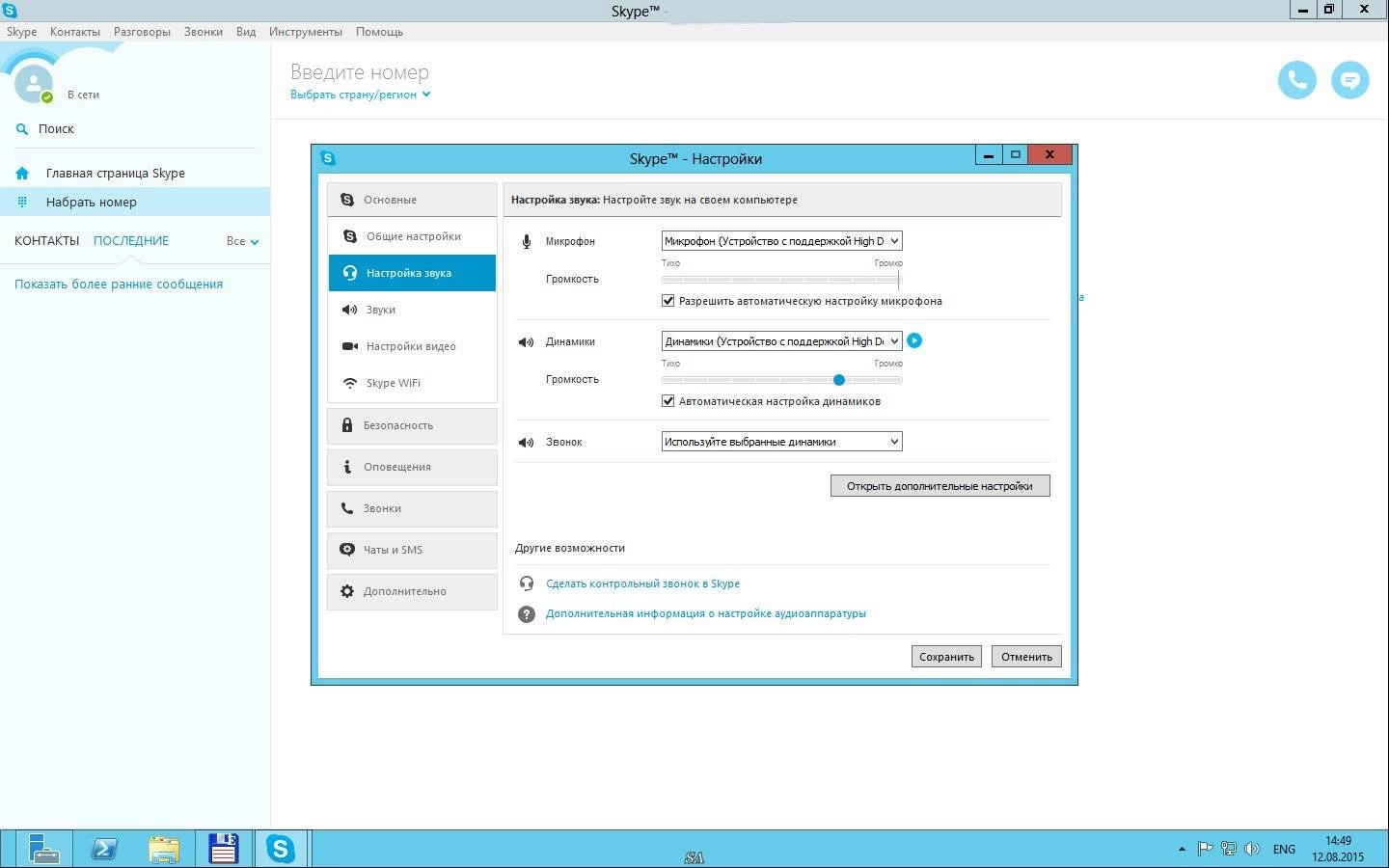Click the Введите номер input field
The image size is (1389, 868).
(360, 72)
